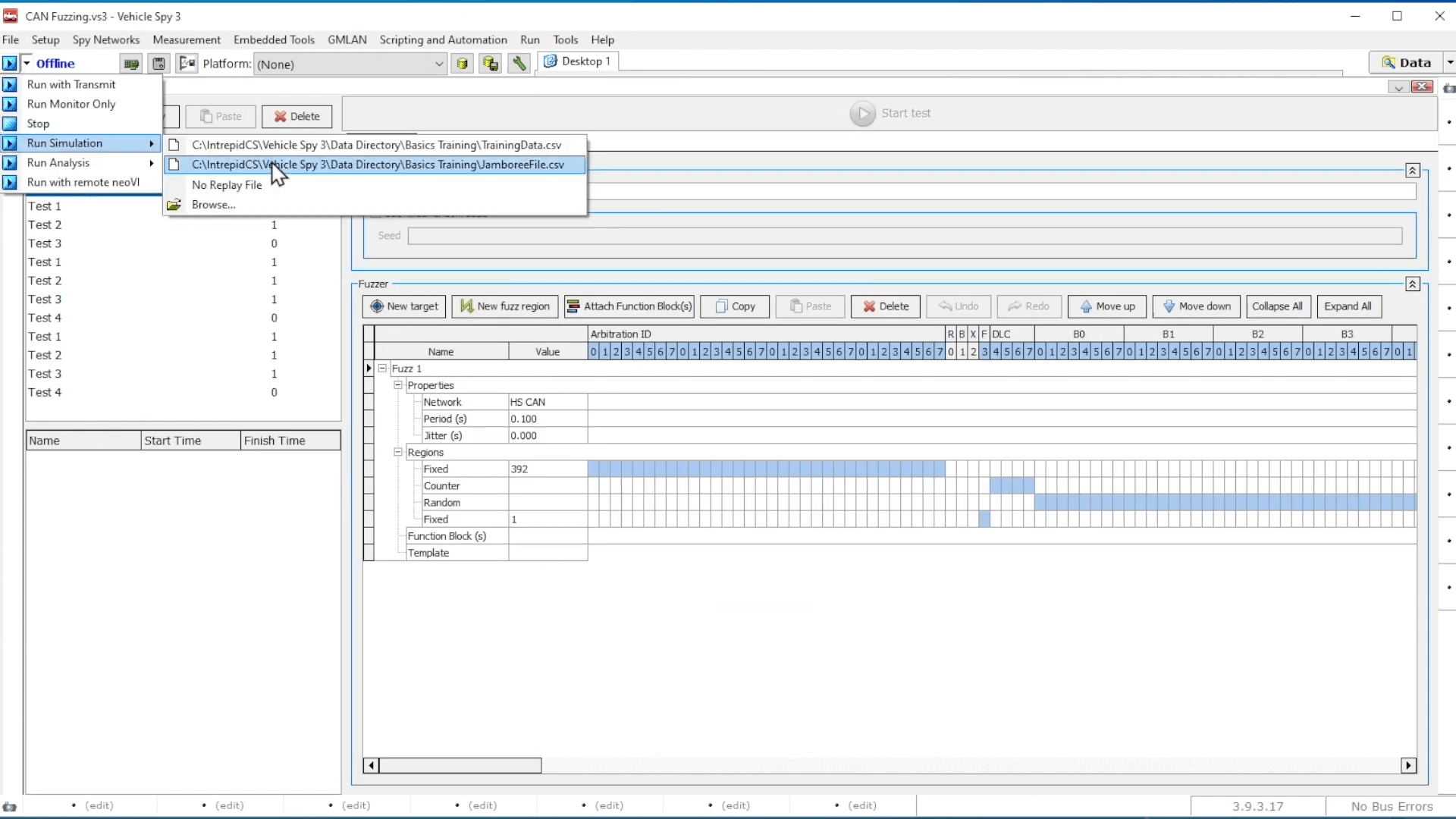Viewport: 1456px width, 819px height.
Task: Click the yellow database icon after Platform
Action: click(x=462, y=64)
